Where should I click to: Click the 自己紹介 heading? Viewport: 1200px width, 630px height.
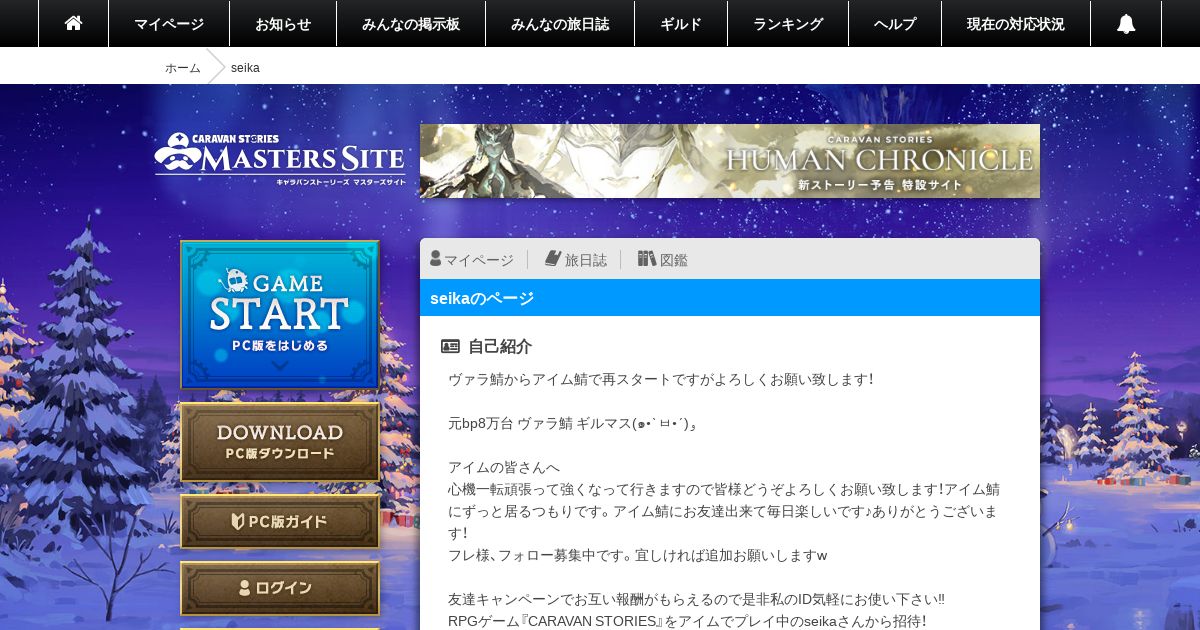(500, 347)
